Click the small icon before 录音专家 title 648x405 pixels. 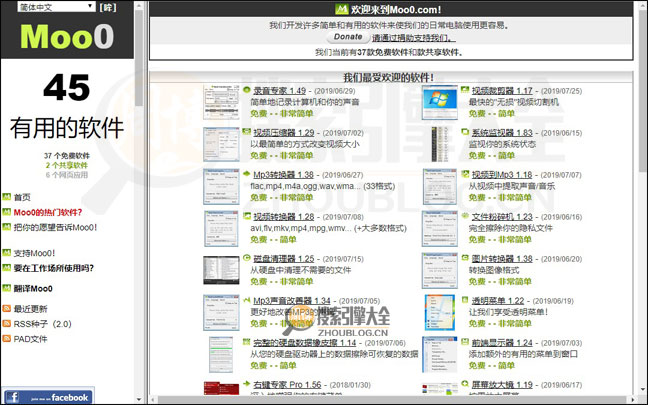point(247,90)
